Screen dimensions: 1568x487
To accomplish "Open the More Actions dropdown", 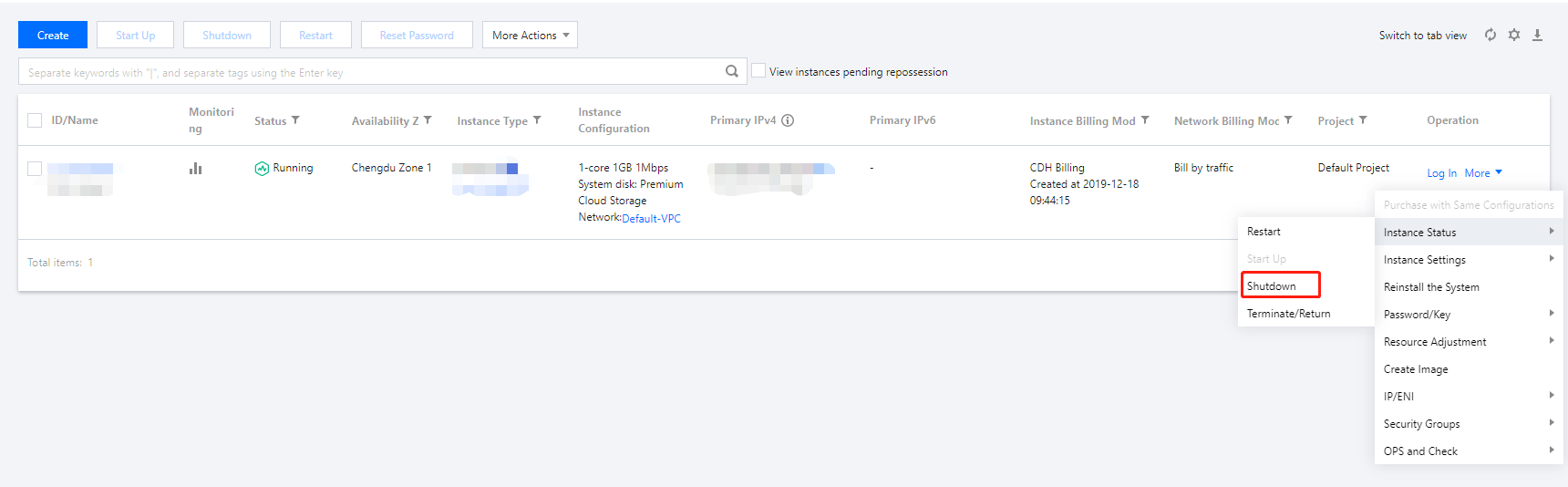I will click(x=530, y=36).
